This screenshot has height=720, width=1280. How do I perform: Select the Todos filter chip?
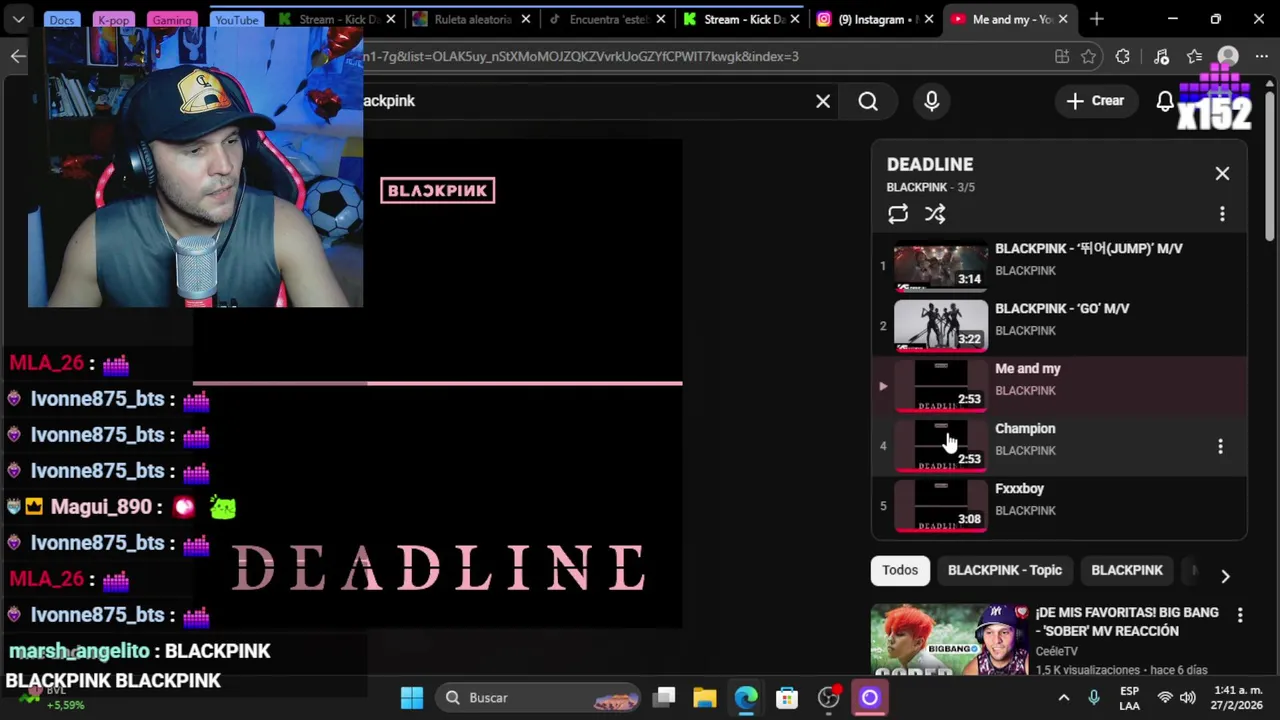coord(900,570)
